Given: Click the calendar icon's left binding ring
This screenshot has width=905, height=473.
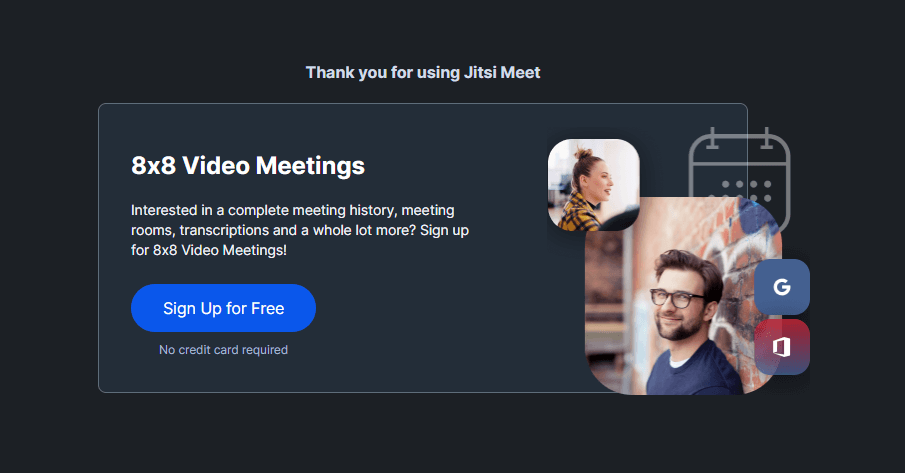Looking at the screenshot, I should tap(713, 138).
